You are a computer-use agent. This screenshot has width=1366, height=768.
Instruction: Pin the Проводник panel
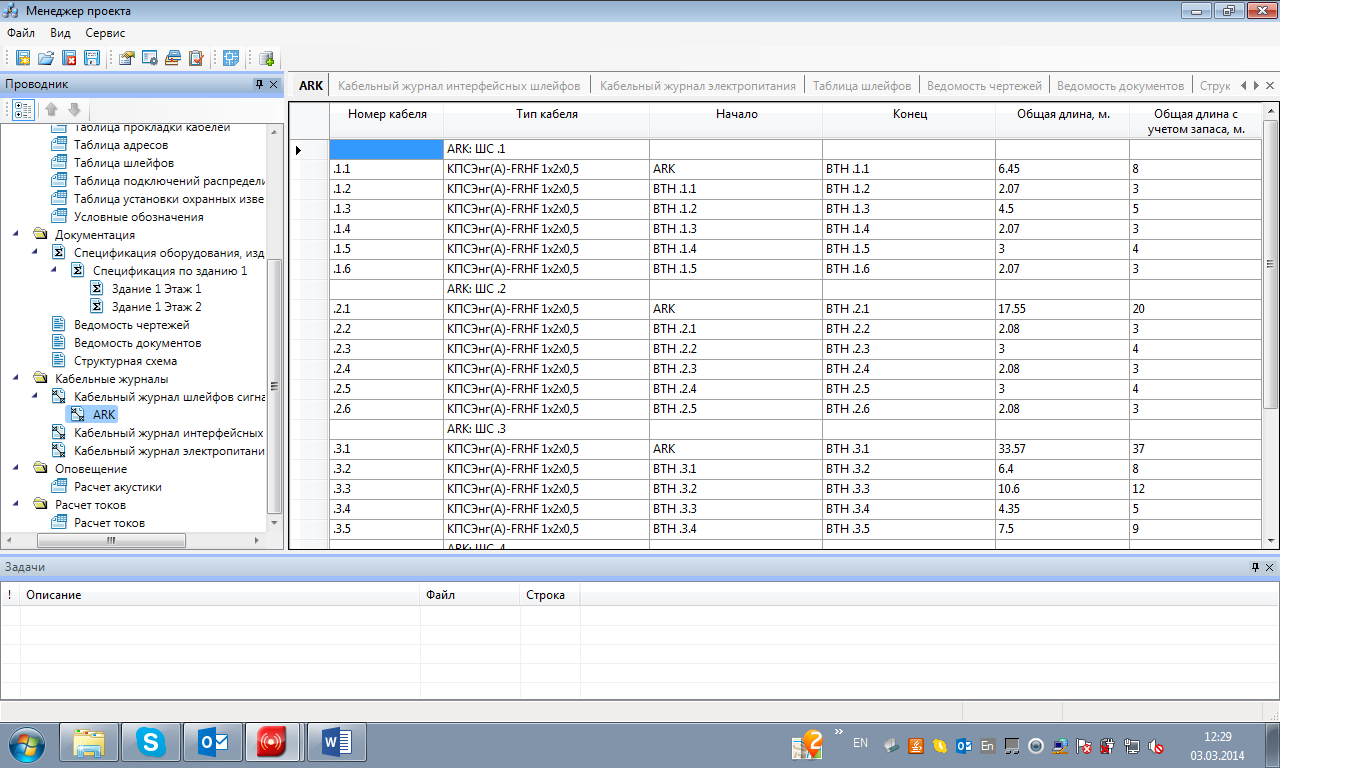coord(259,84)
